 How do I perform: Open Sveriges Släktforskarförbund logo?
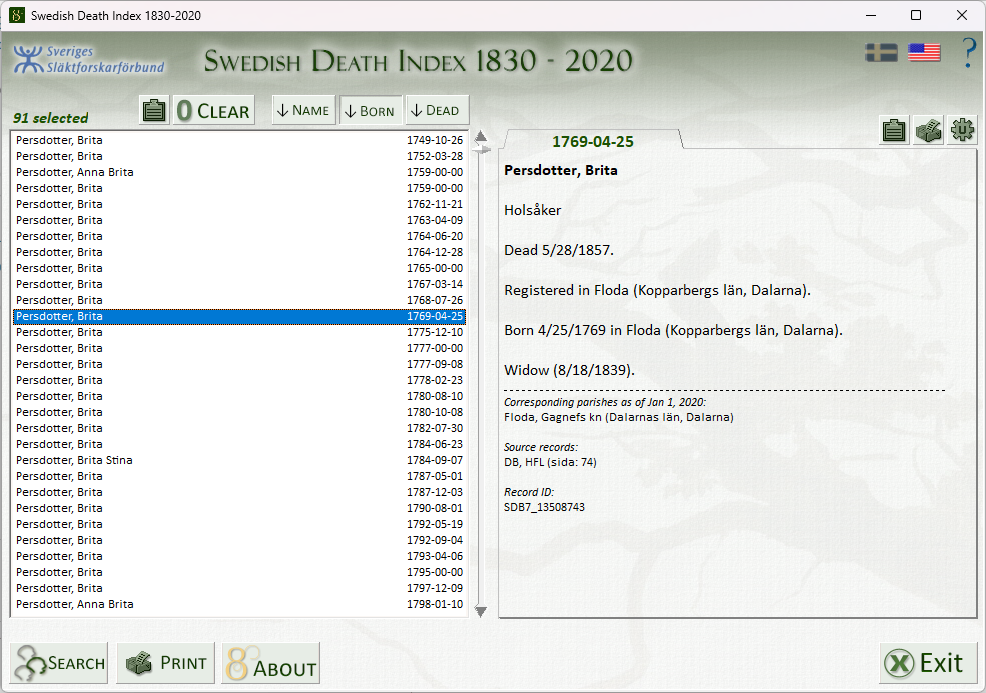(89, 60)
